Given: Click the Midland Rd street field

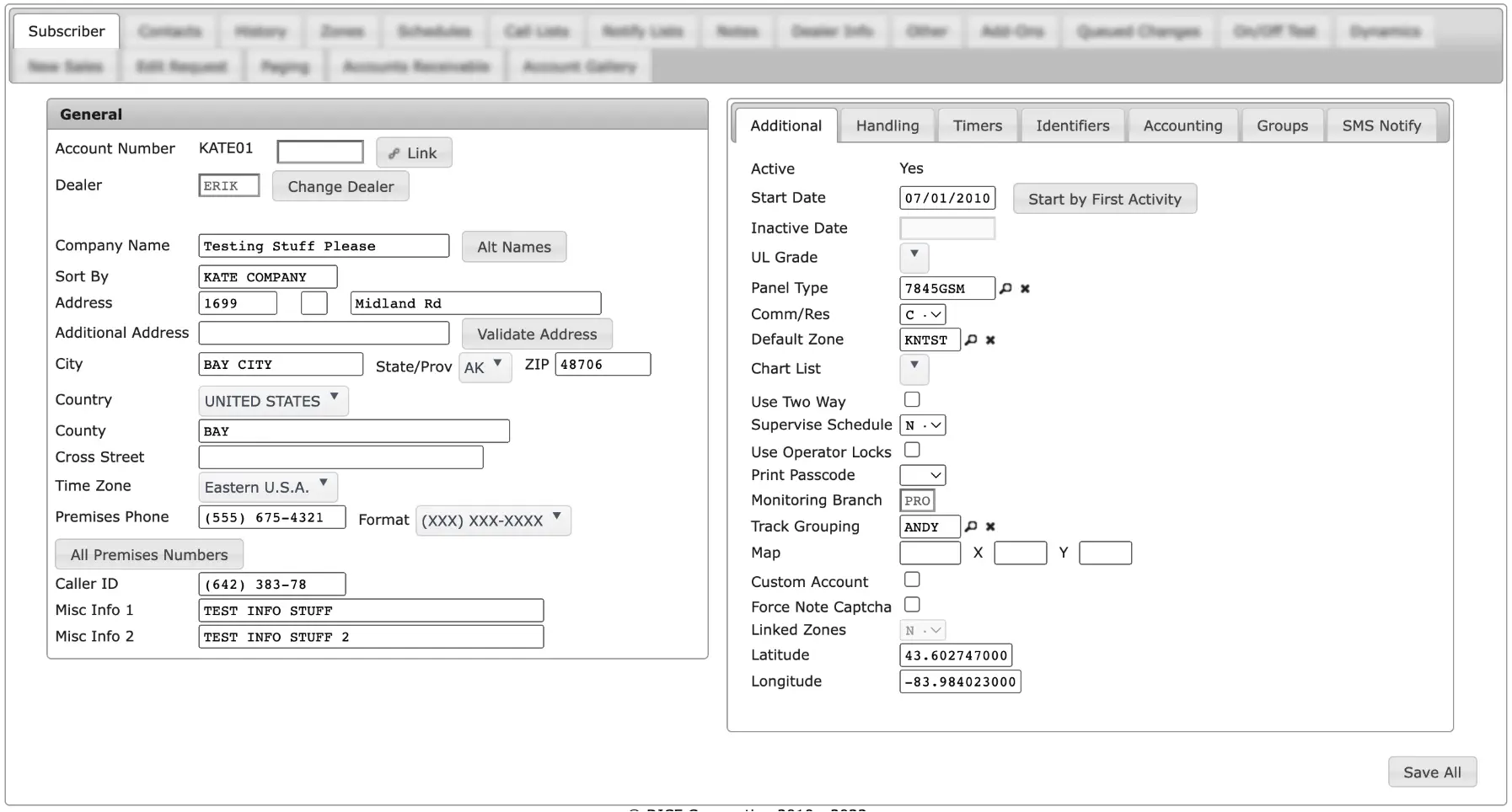Looking at the screenshot, I should pyautogui.click(x=475, y=303).
